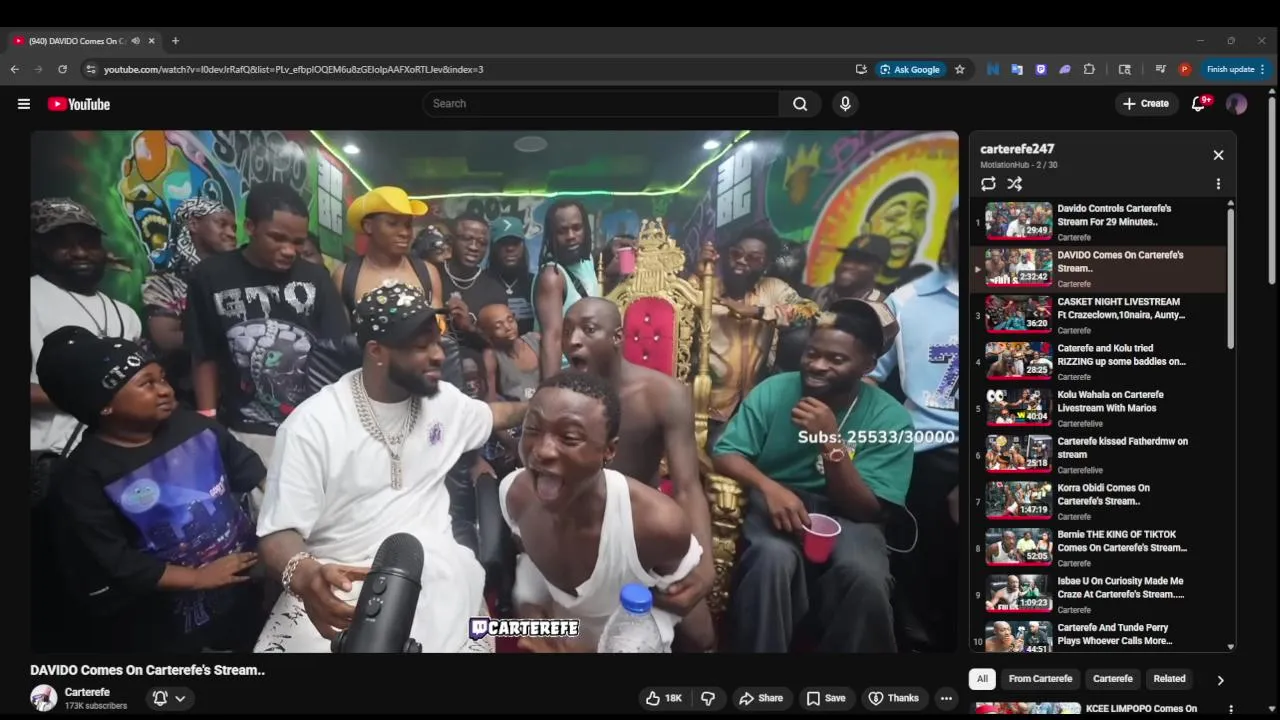Open Carterefe channel name link
1280x720 pixels.
point(87,692)
